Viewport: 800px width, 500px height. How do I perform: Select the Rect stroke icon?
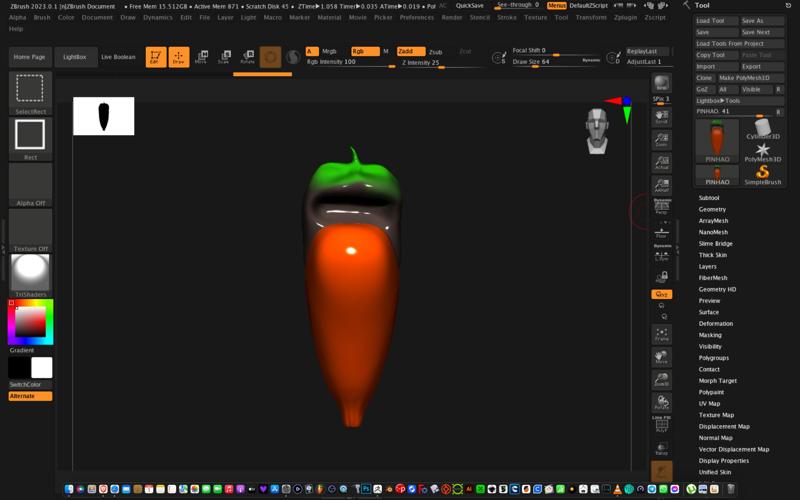pyautogui.click(x=30, y=139)
